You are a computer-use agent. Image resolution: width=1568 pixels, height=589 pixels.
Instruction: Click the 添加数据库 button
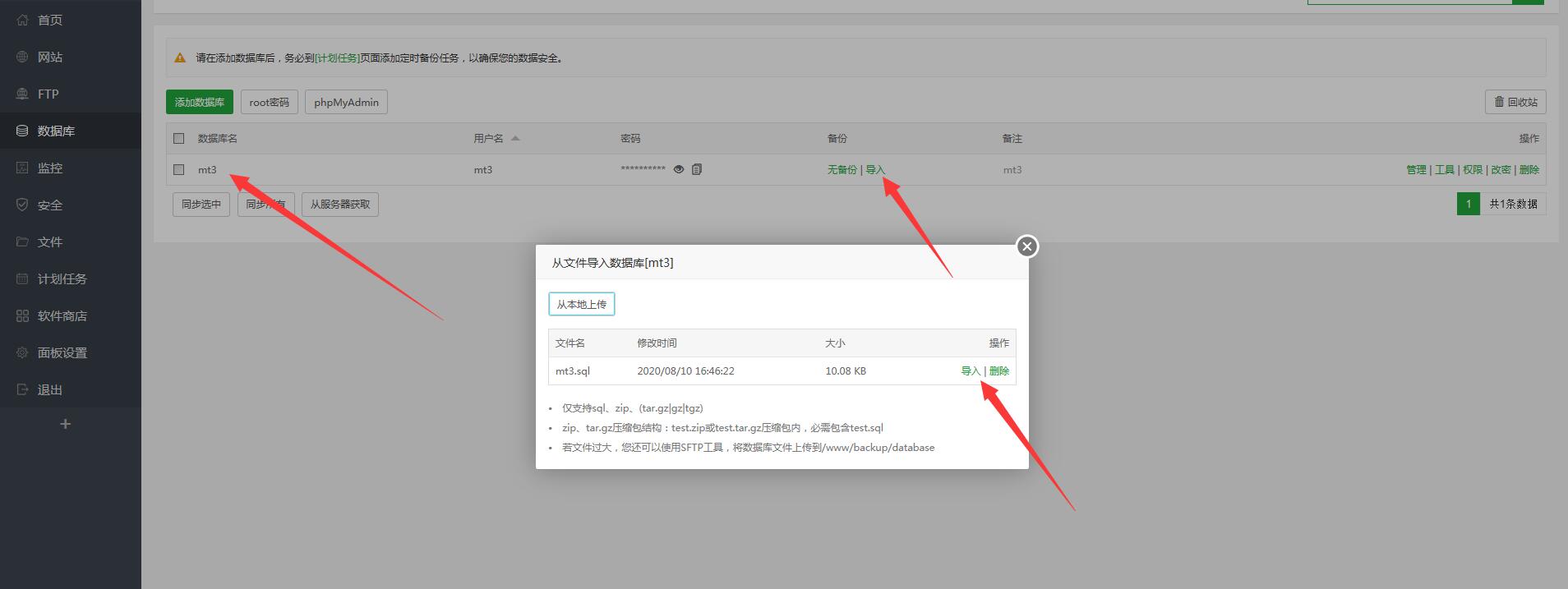tap(200, 102)
